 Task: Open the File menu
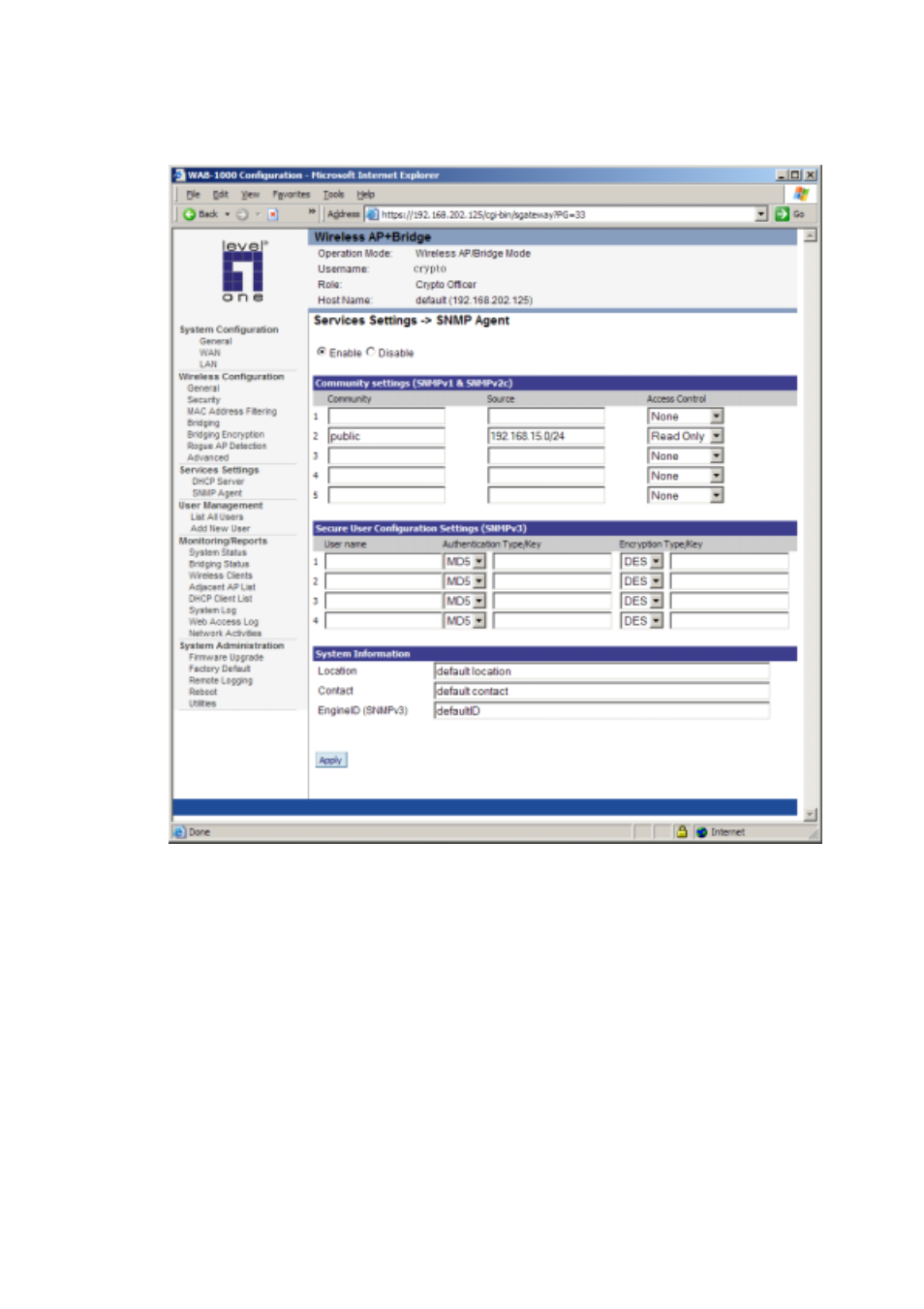[x=193, y=195]
